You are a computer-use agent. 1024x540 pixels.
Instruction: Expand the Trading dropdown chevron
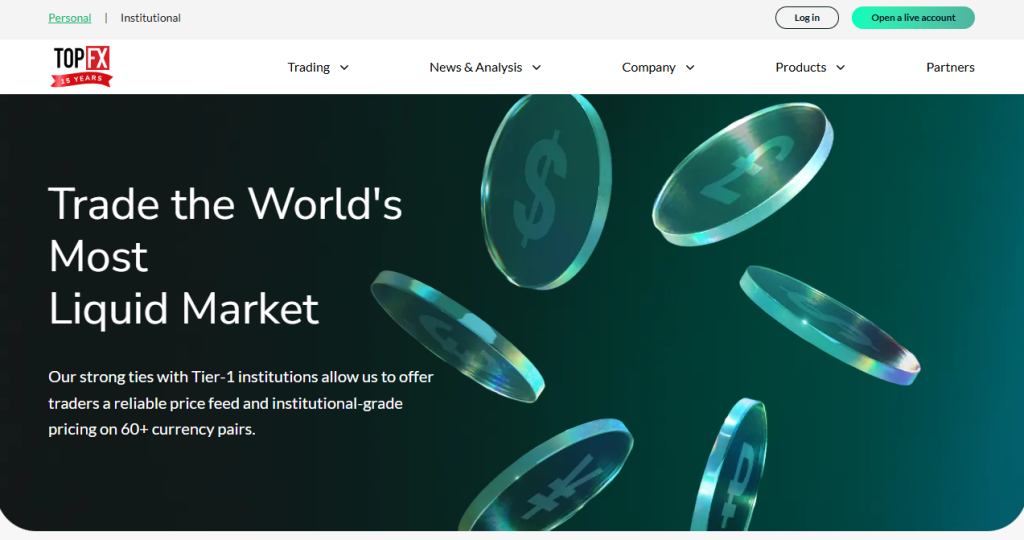344,68
